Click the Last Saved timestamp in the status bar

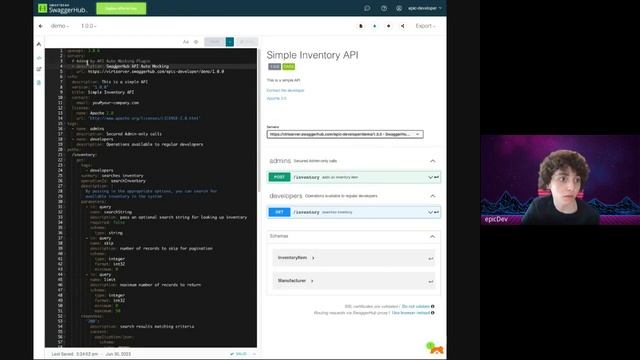(x=91, y=354)
